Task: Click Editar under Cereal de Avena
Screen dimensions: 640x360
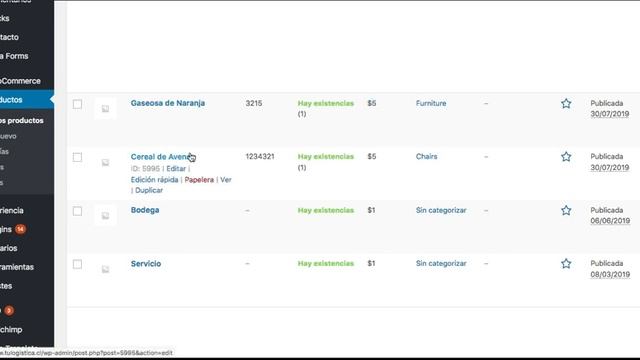Action: (x=176, y=169)
